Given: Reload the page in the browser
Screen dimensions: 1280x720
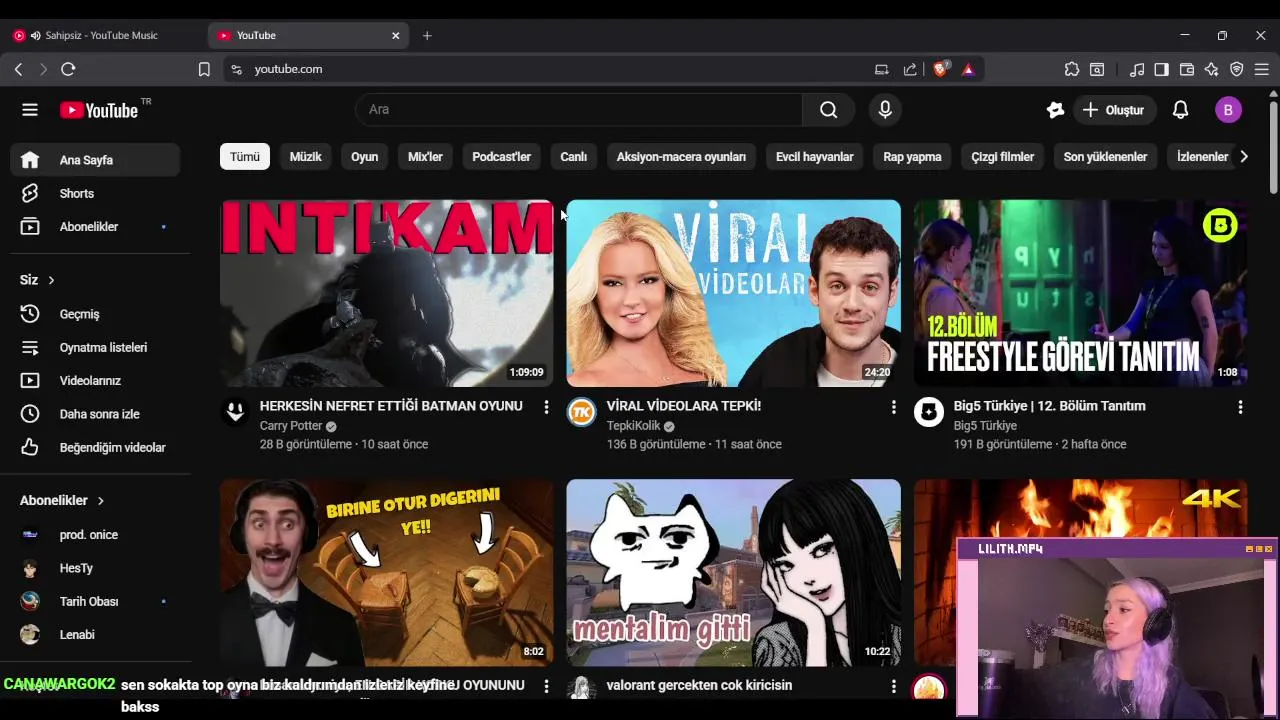Looking at the screenshot, I should (x=68, y=69).
